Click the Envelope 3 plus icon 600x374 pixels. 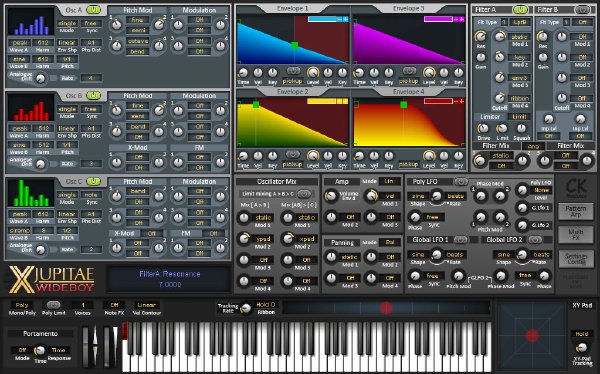(x=461, y=19)
